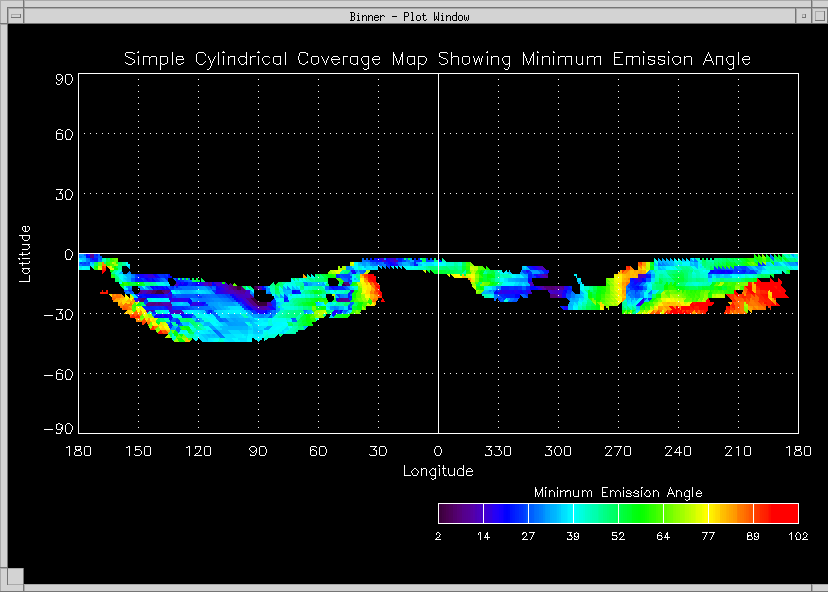Click the yellow-green color bar segment (64–77)
Image resolution: width=828 pixels, height=592 pixels.
click(x=685, y=514)
